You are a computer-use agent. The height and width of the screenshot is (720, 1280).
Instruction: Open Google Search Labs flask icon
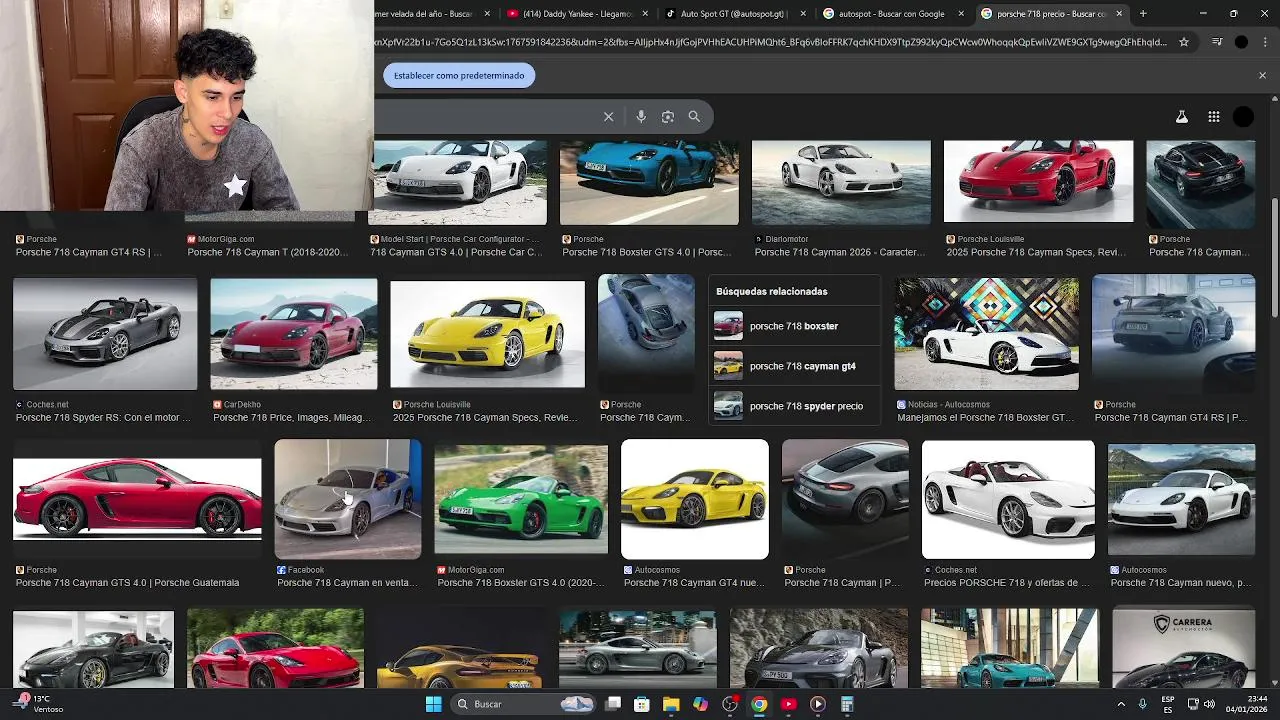click(x=1182, y=117)
